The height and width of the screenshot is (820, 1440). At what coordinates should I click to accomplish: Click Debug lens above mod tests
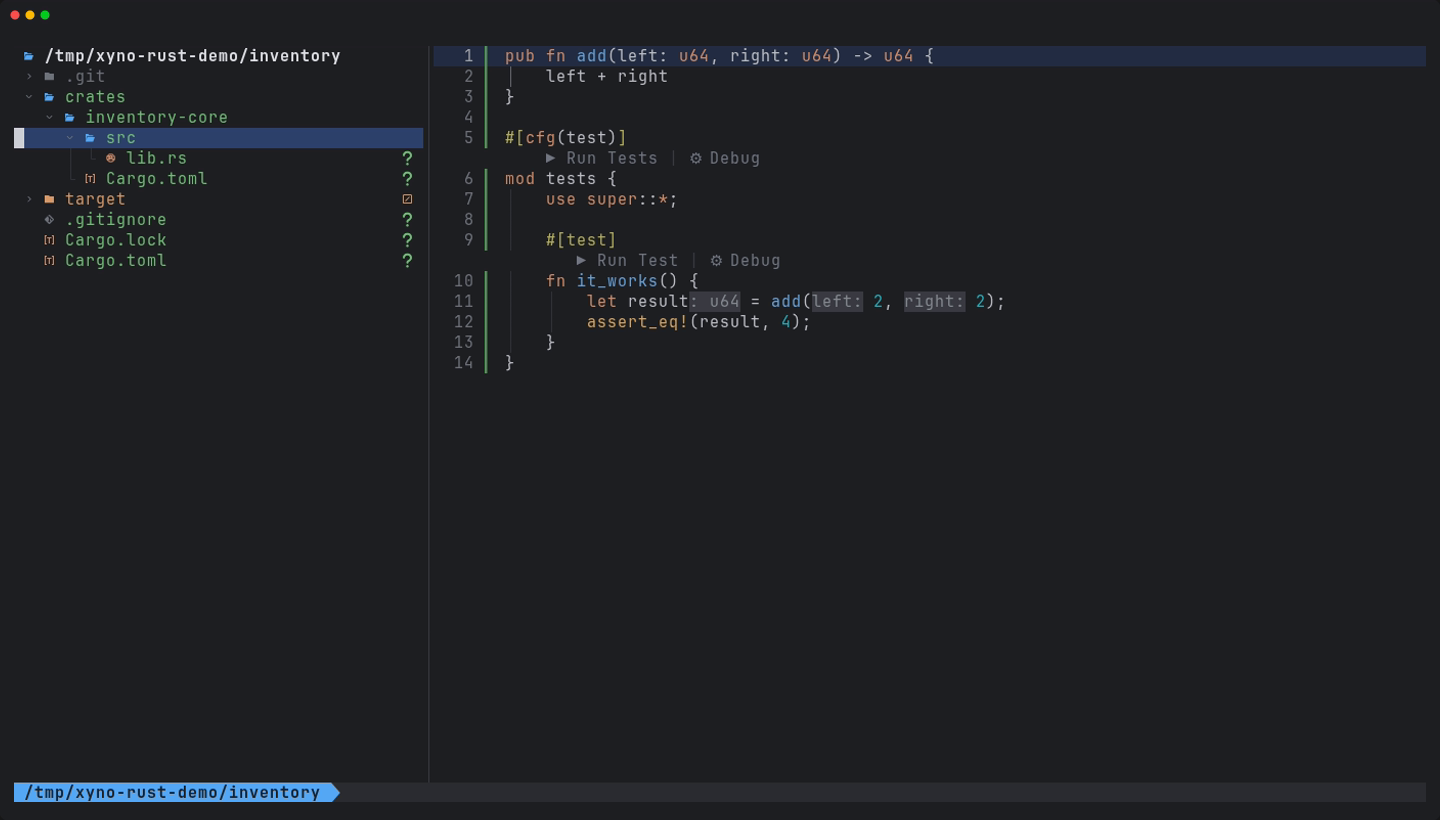pos(725,158)
